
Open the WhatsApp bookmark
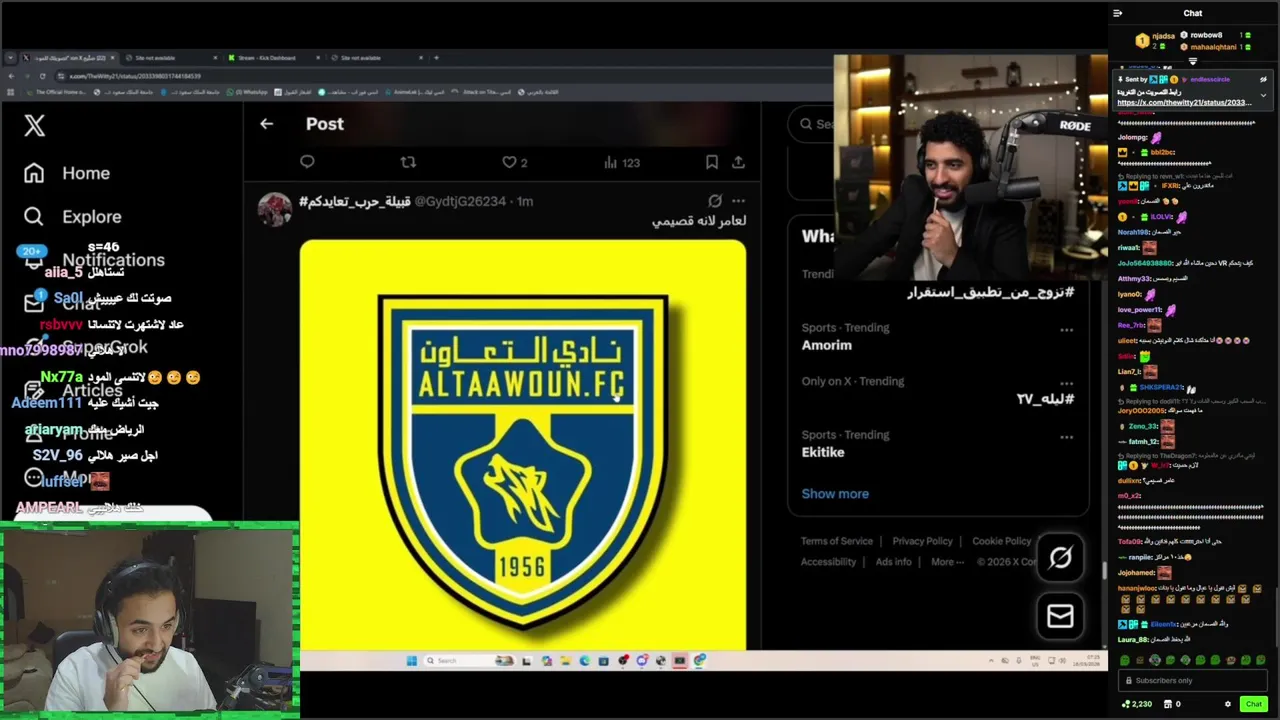click(x=247, y=92)
